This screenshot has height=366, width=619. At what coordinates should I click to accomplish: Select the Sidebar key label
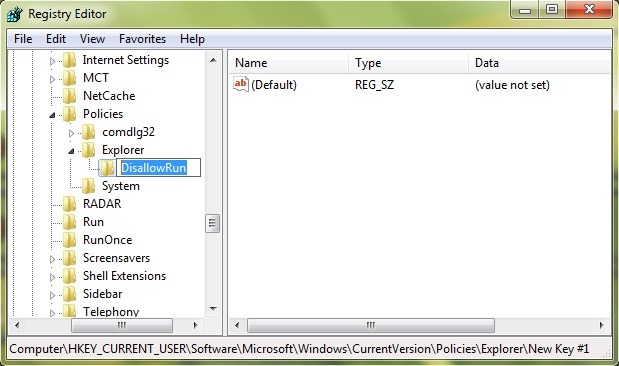point(102,294)
